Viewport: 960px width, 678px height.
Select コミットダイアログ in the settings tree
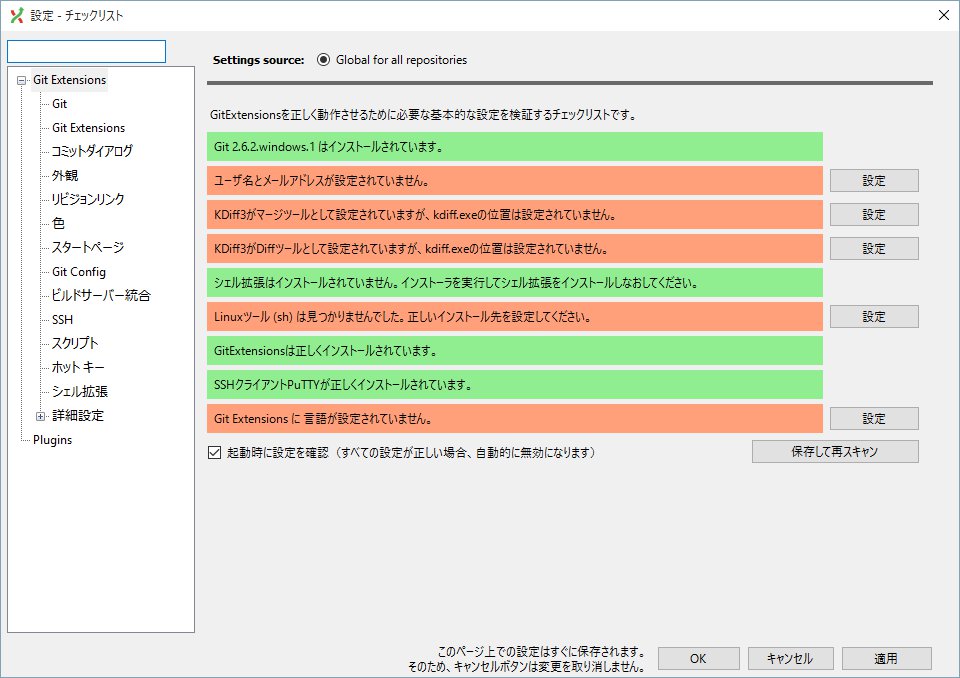click(92, 152)
